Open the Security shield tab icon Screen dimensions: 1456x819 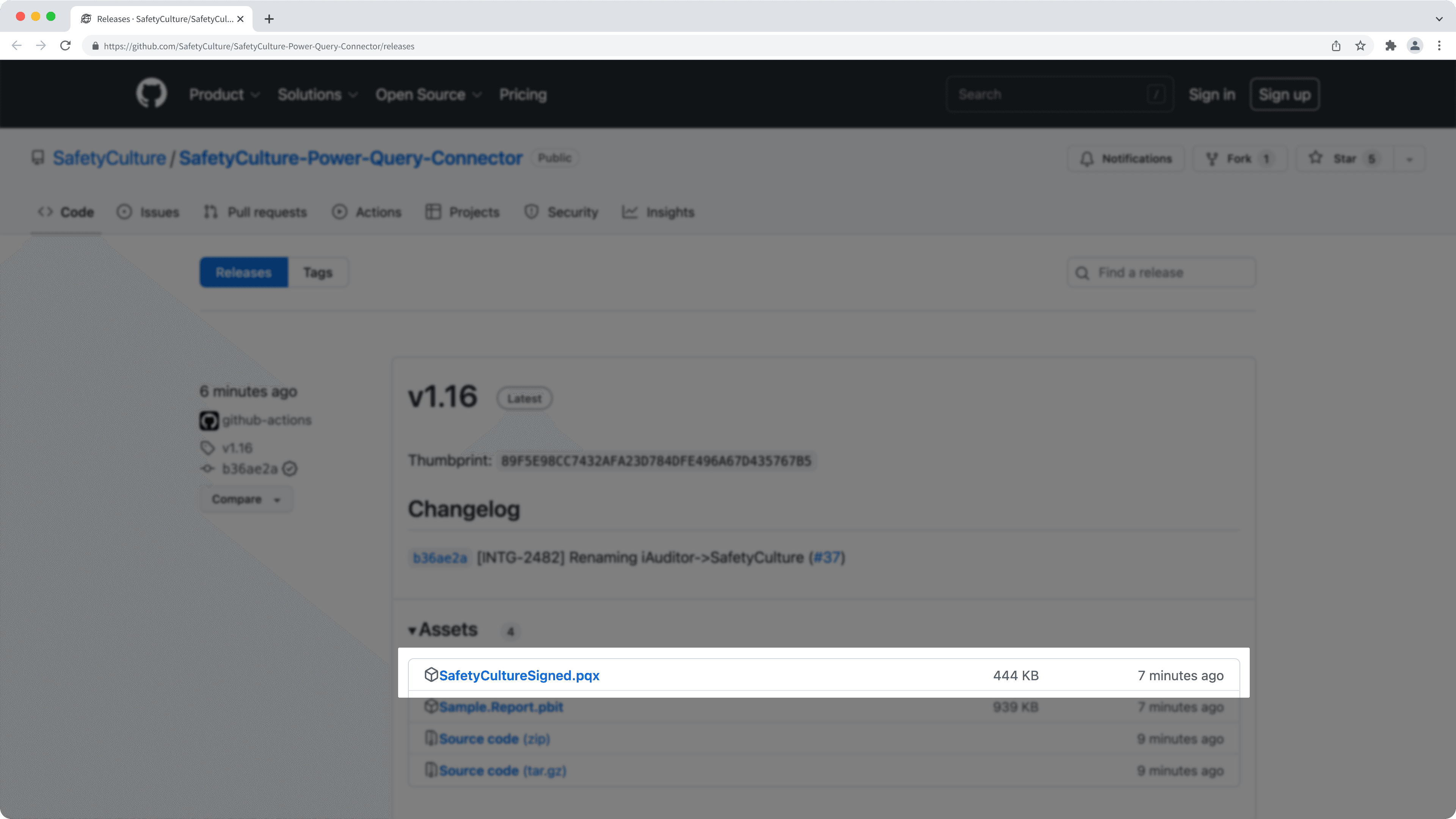(531, 212)
